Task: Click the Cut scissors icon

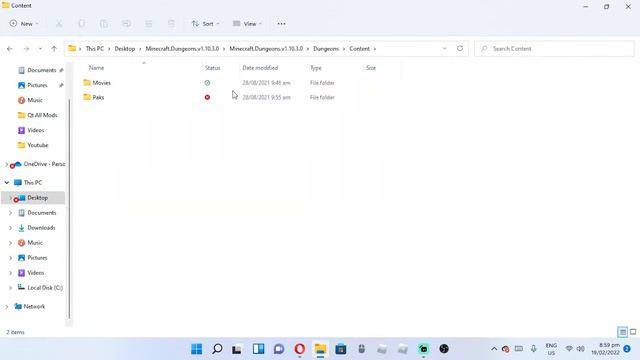Action: tap(59, 24)
